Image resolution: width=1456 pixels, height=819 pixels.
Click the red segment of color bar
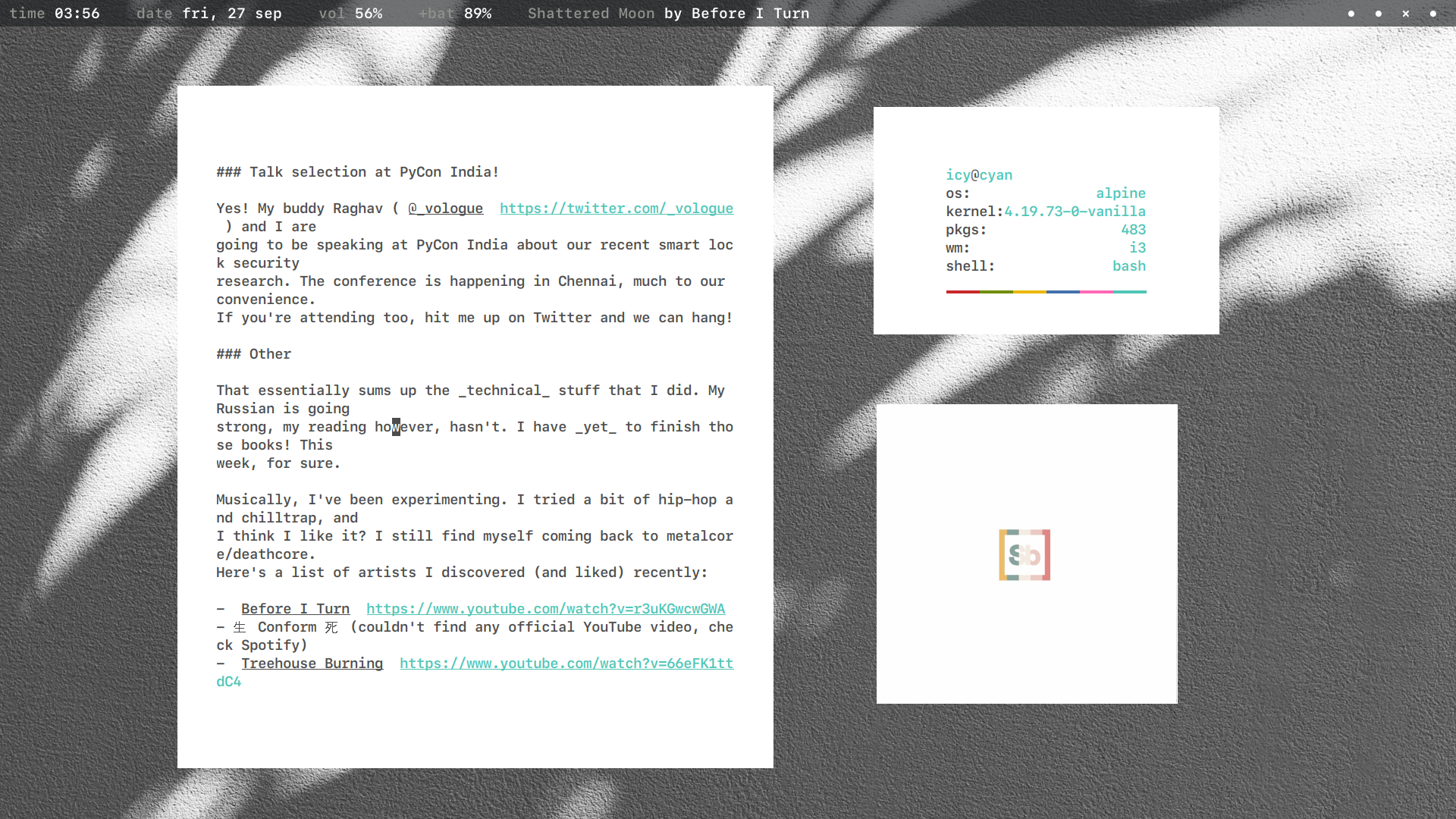tap(962, 291)
